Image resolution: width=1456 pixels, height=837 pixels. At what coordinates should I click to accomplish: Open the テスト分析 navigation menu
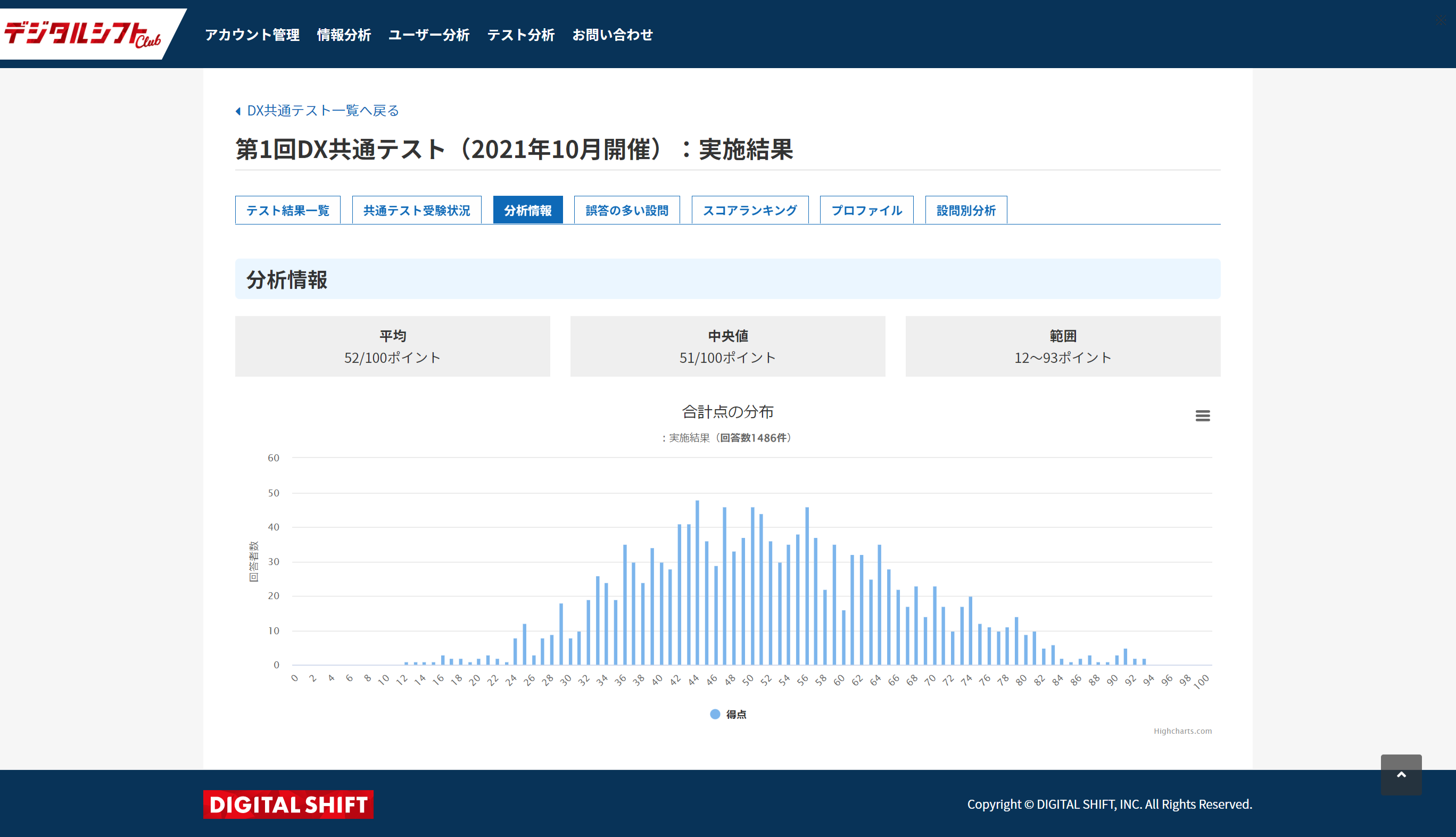coord(521,35)
